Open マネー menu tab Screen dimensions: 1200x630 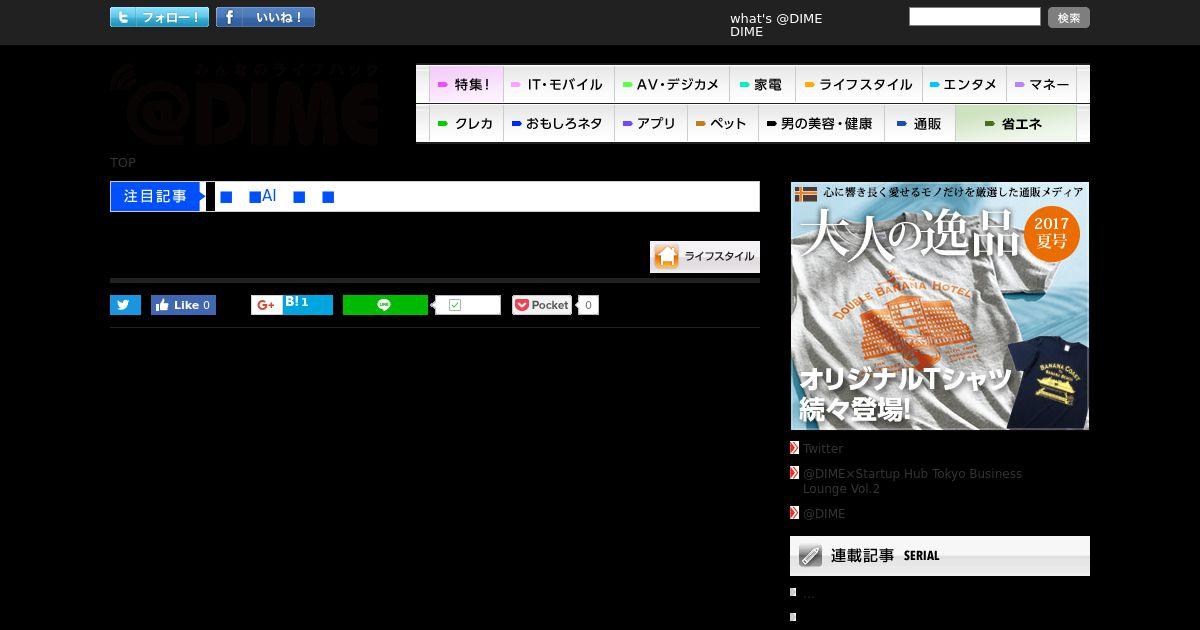point(1042,85)
